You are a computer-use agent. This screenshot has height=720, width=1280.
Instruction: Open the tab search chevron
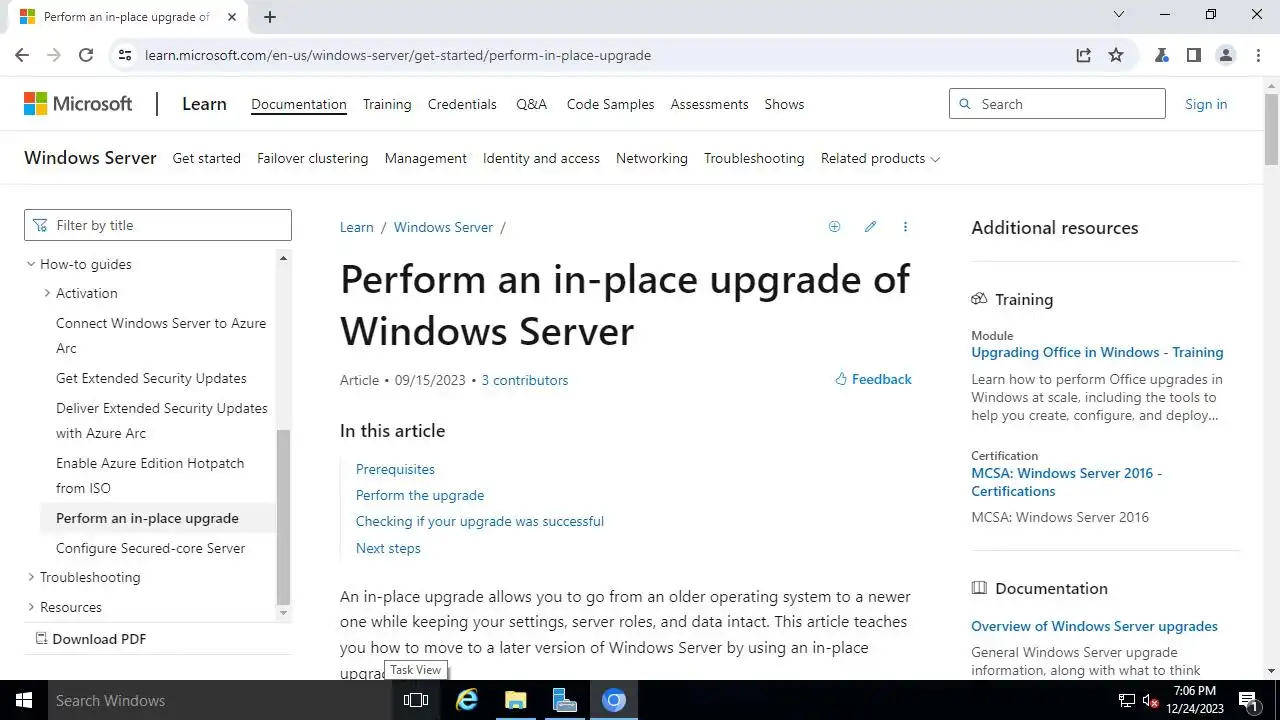coord(1119,15)
